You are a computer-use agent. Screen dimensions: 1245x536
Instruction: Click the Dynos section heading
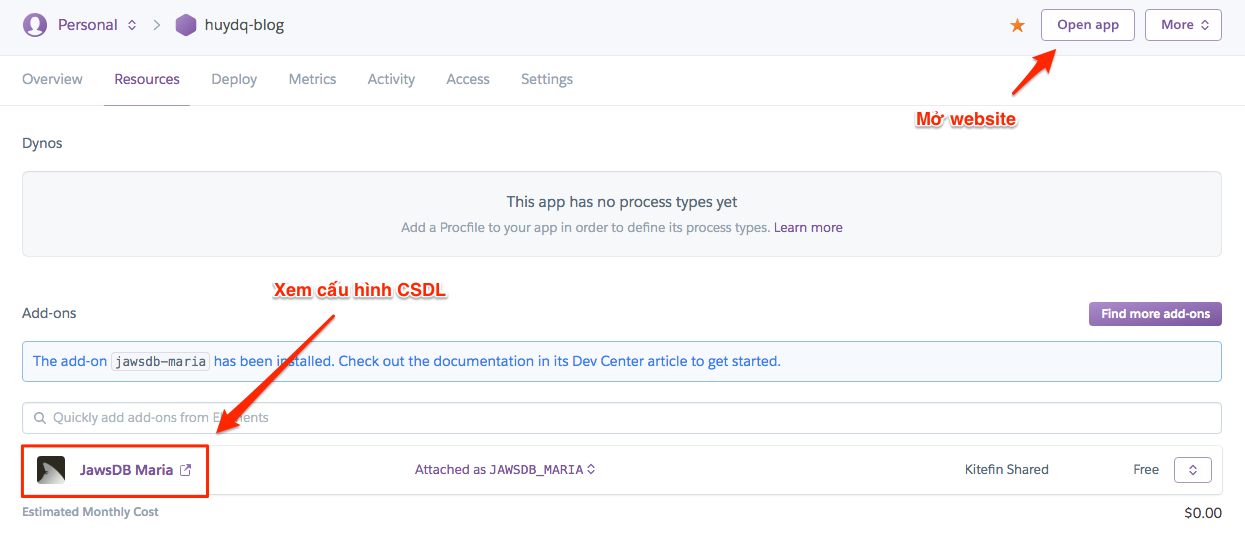(42, 144)
